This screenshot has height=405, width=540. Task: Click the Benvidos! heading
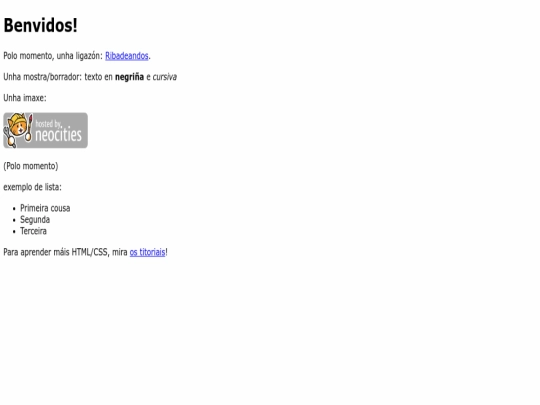point(40,25)
